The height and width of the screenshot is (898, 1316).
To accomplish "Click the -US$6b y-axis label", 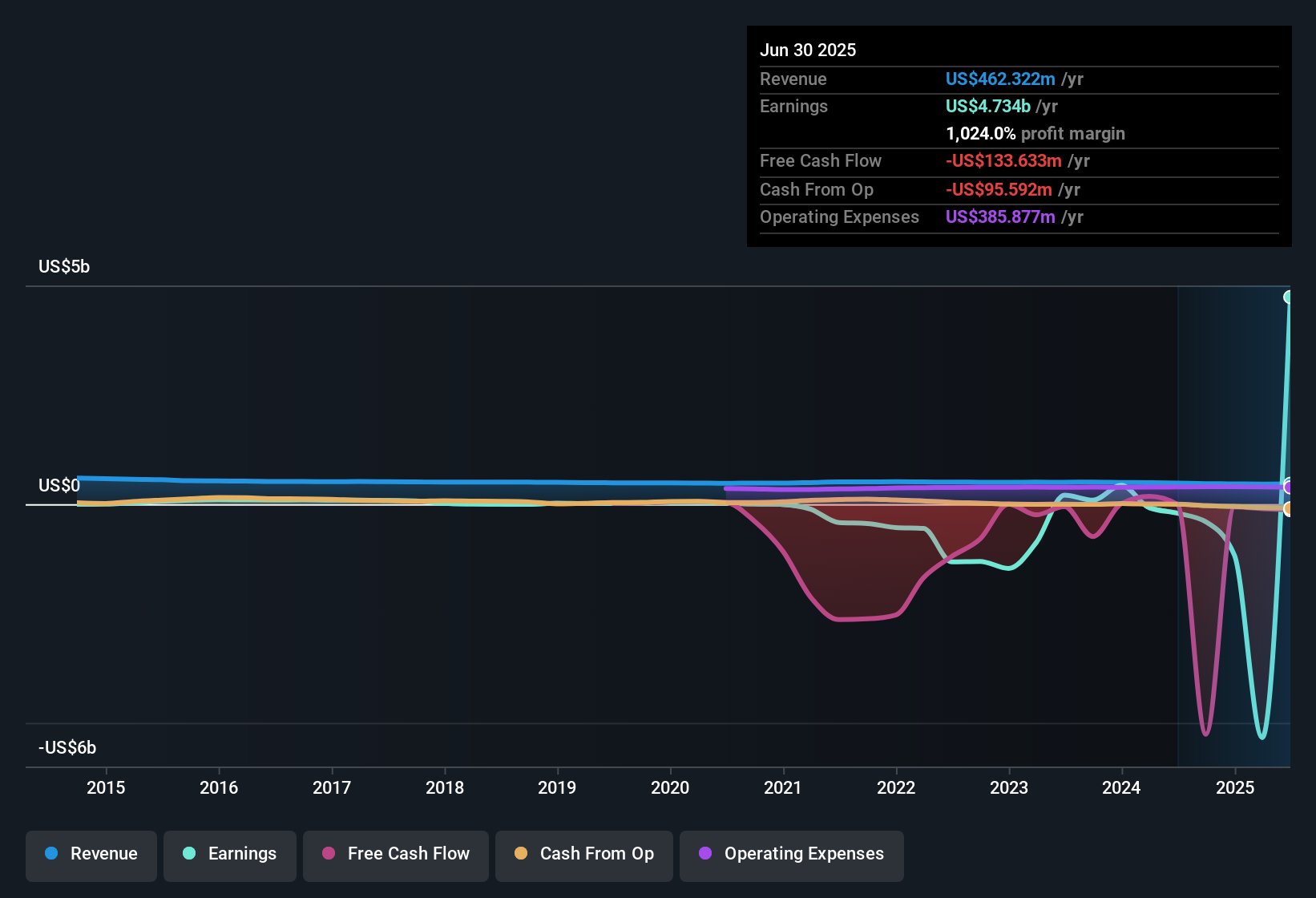I will (67, 747).
